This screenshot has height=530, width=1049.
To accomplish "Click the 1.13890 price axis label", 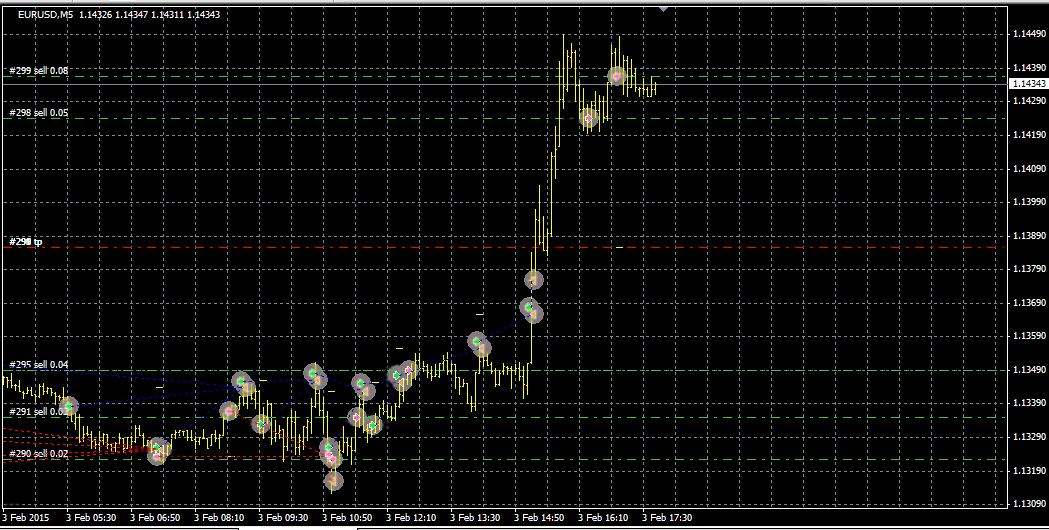I will (x=1029, y=236).
